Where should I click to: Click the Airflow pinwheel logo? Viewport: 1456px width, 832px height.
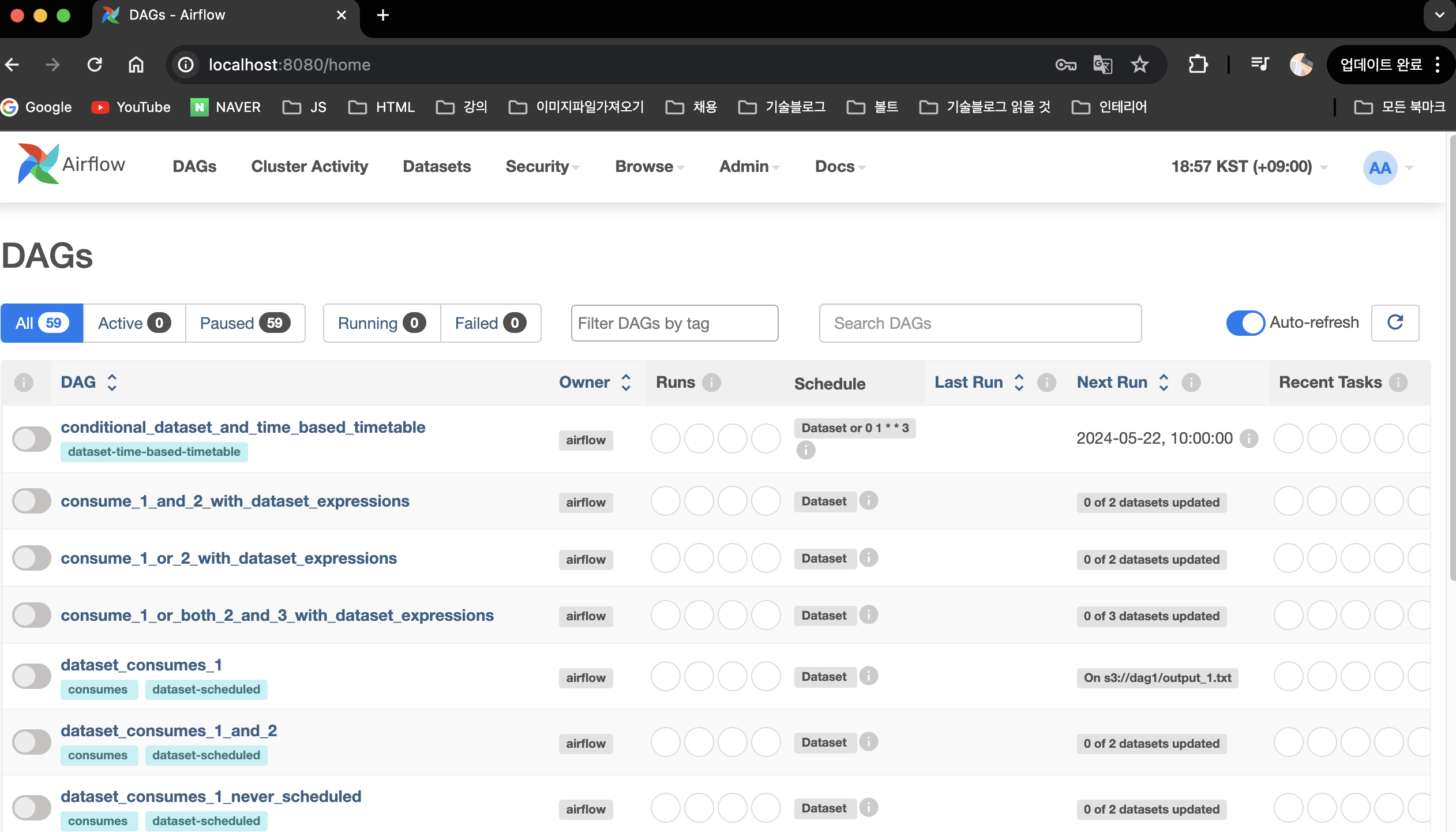[38, 164]
